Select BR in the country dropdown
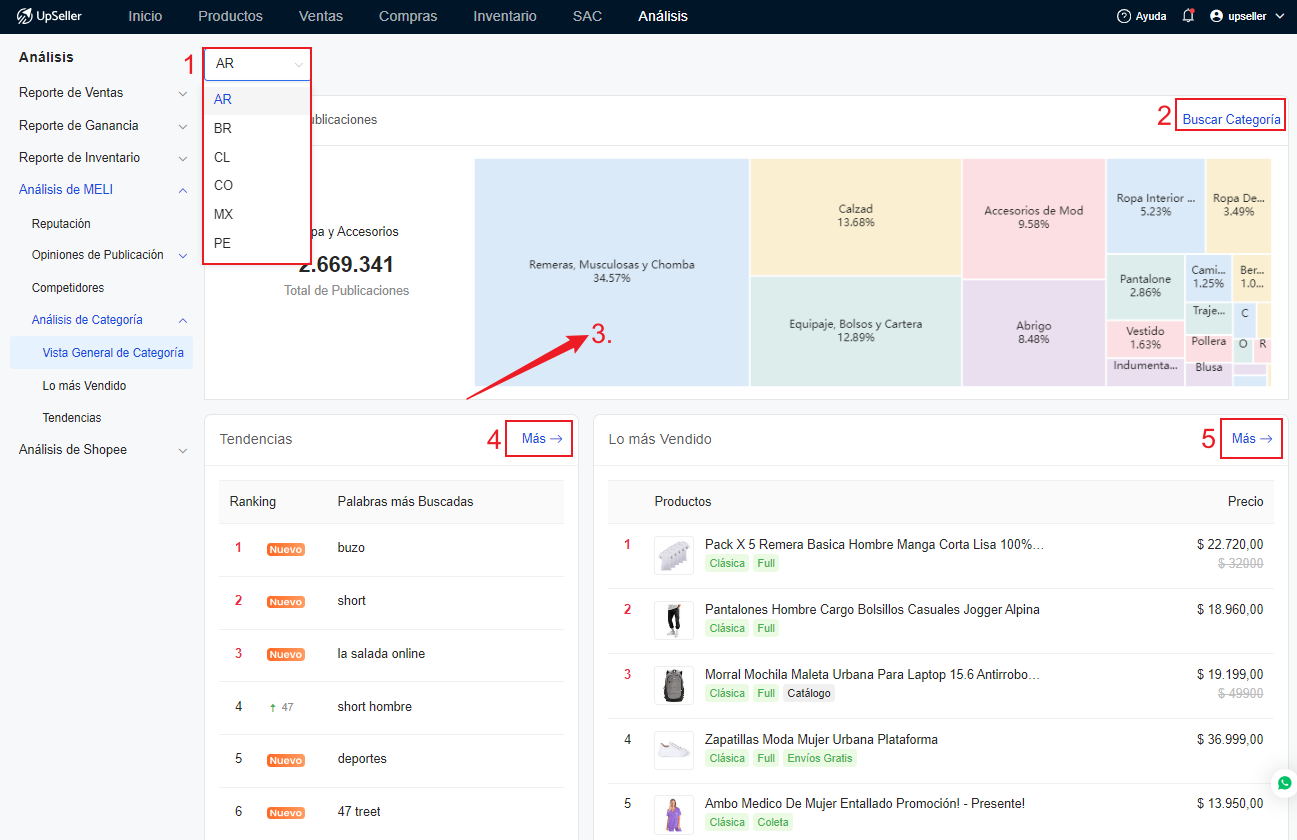 223,128
